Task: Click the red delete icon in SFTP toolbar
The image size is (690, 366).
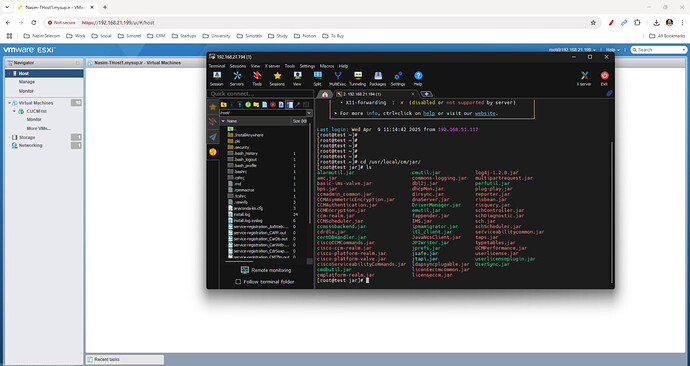Action: click(x=273, y=104)
